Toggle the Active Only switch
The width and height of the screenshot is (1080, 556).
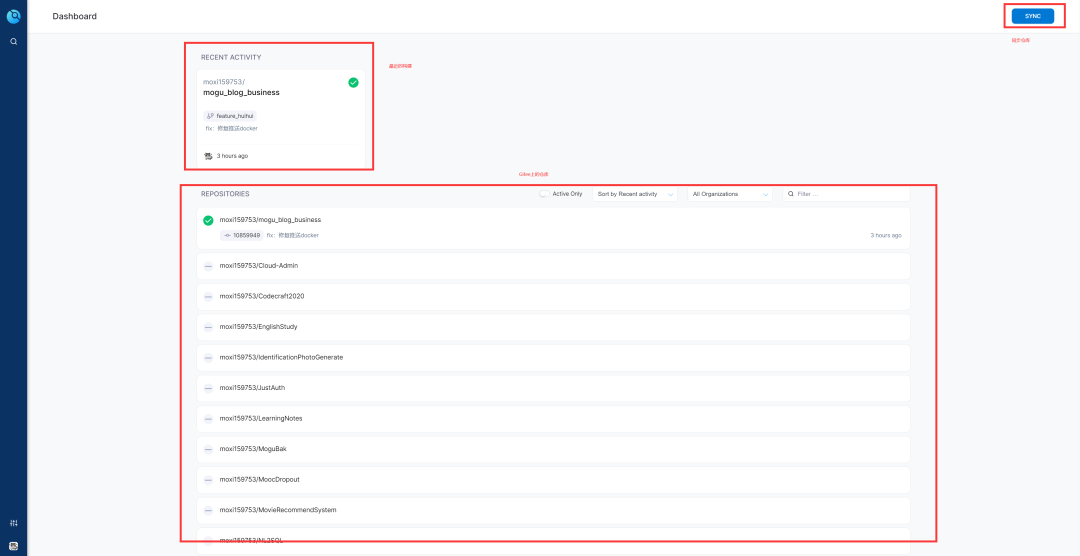click(544, 194)
